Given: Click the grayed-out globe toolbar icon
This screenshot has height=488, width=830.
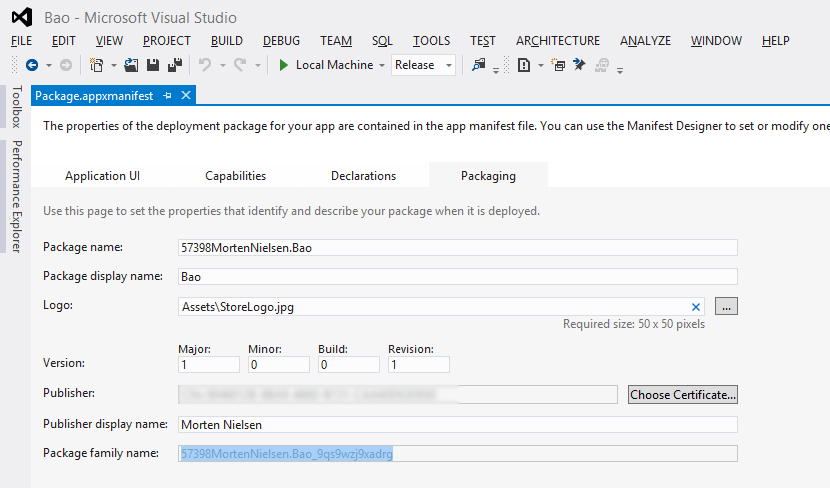Looking at the screenshot, I should (x=602, y=65).
